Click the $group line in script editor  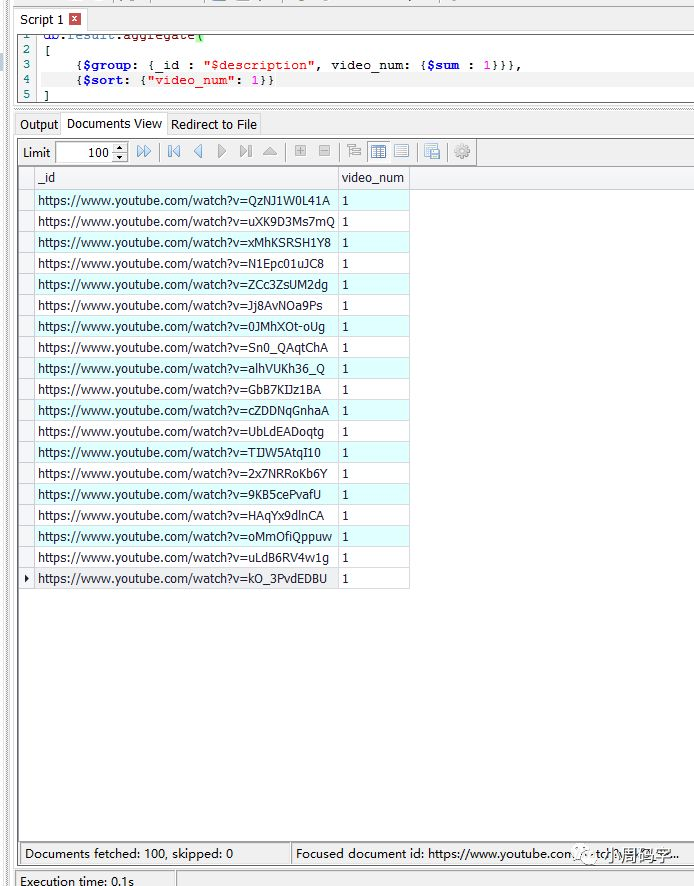click(x=298, y=65)
